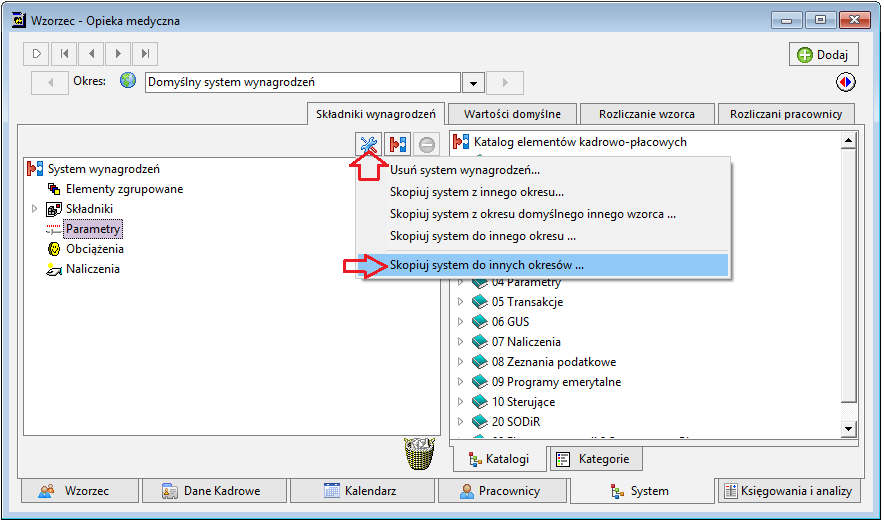Expand 09 Programy emerytalne catalog
Viewport: 884px width, 523px height.
(461, 382)
